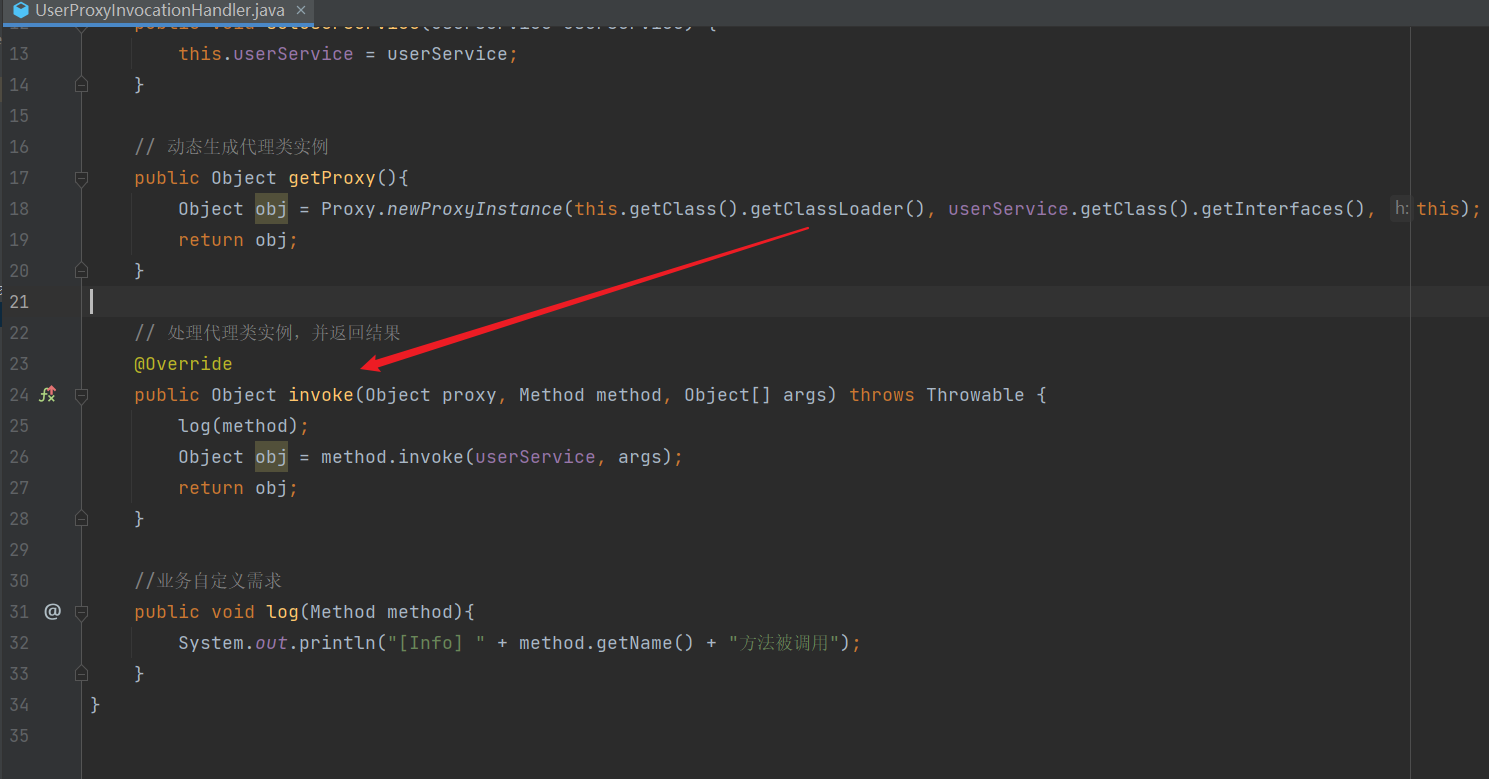1489x779 pixels.
Task: Click the Java file icon on the editor tab
Action: tap(20, 10)
